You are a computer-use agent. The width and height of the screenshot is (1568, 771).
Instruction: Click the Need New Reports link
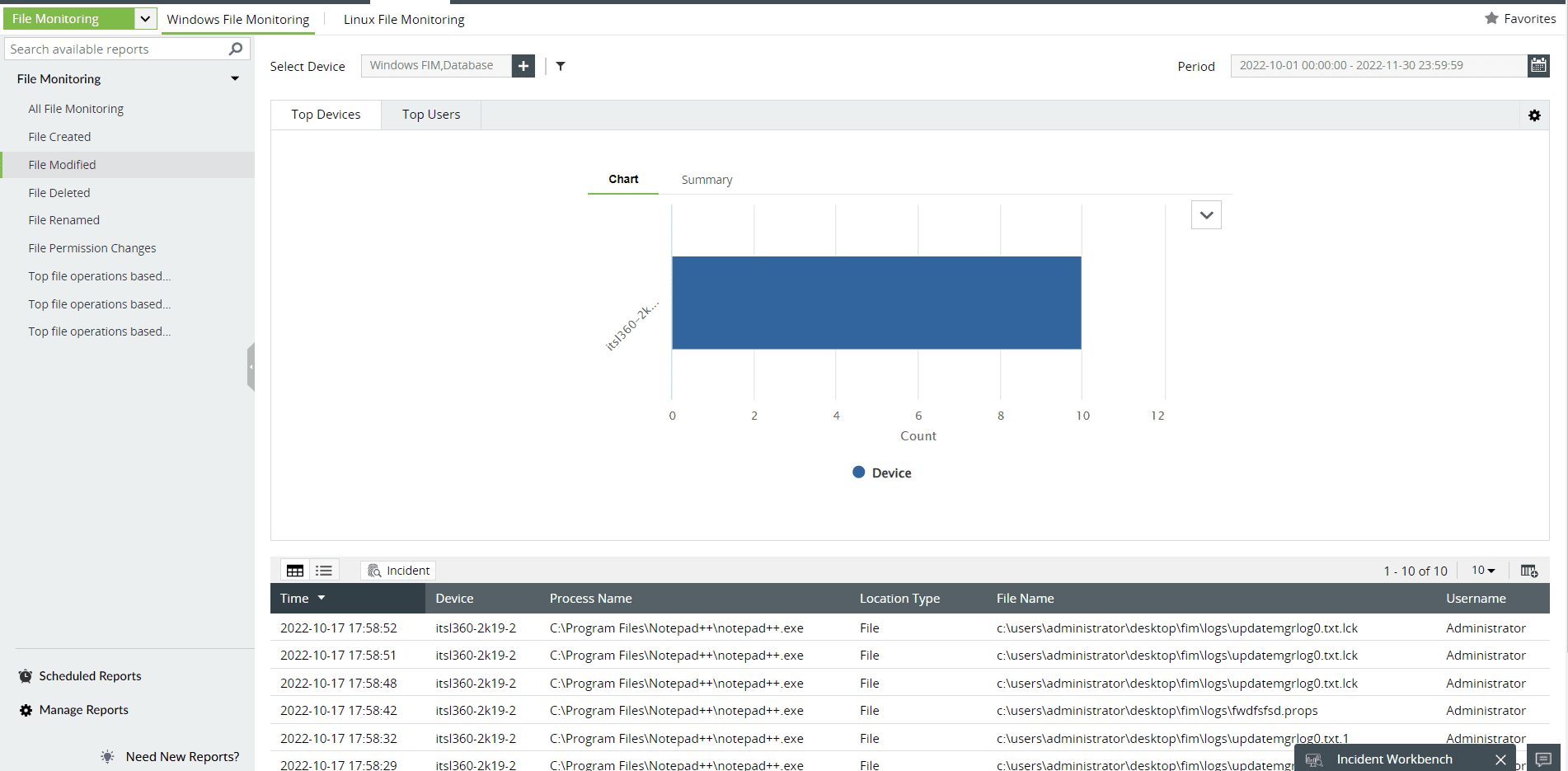click(x=181, y=756)
